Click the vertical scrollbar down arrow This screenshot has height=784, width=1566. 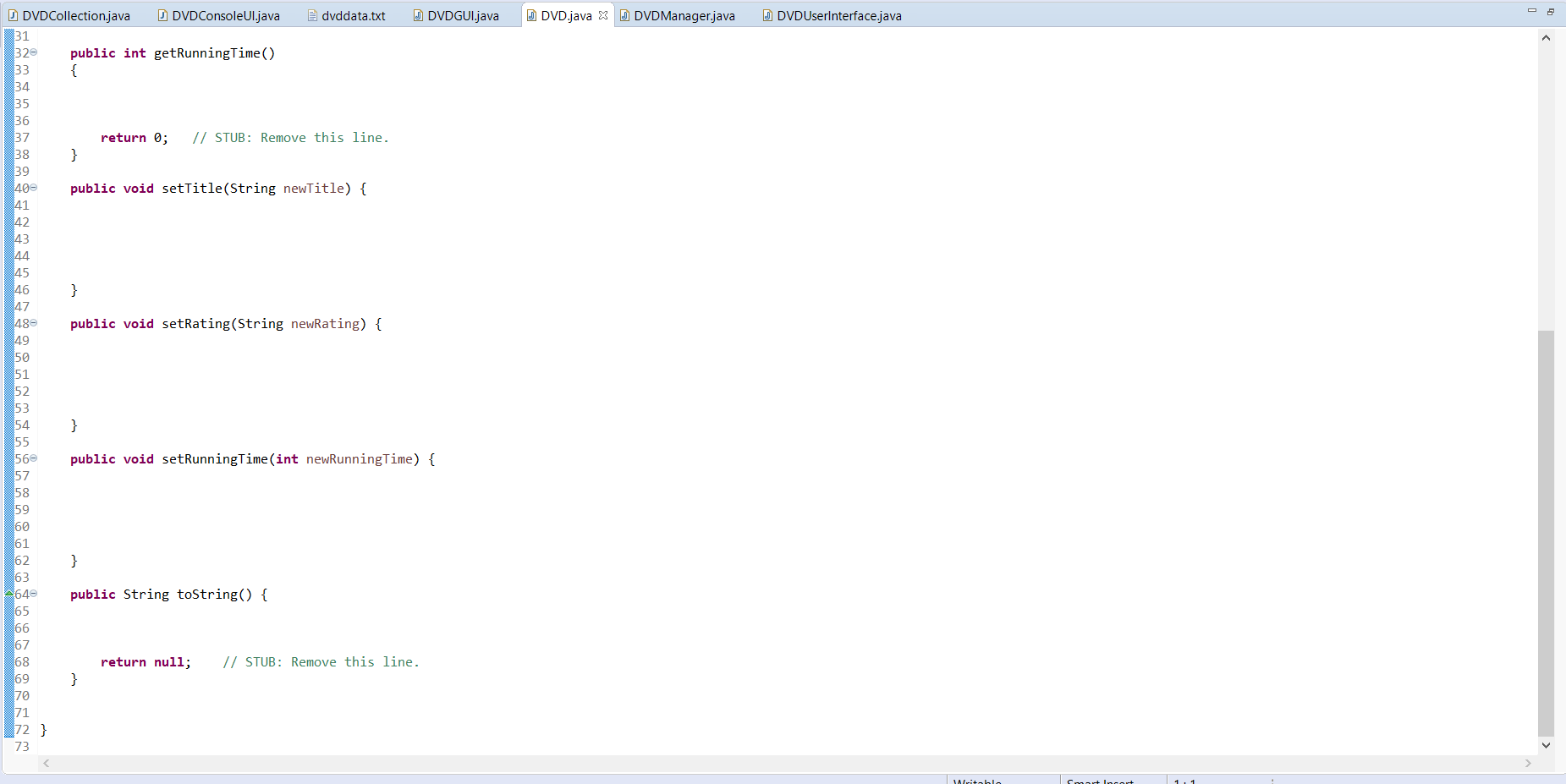(1546, 745)
